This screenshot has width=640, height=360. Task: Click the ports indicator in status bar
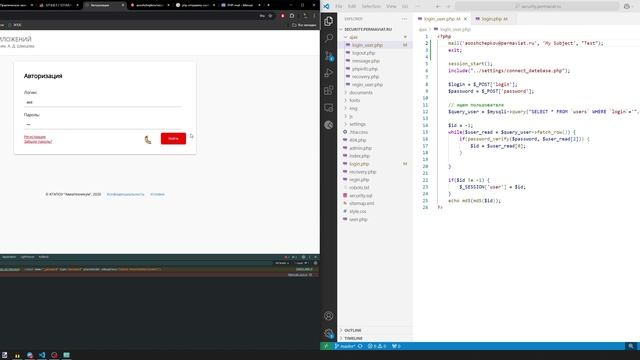396,346
